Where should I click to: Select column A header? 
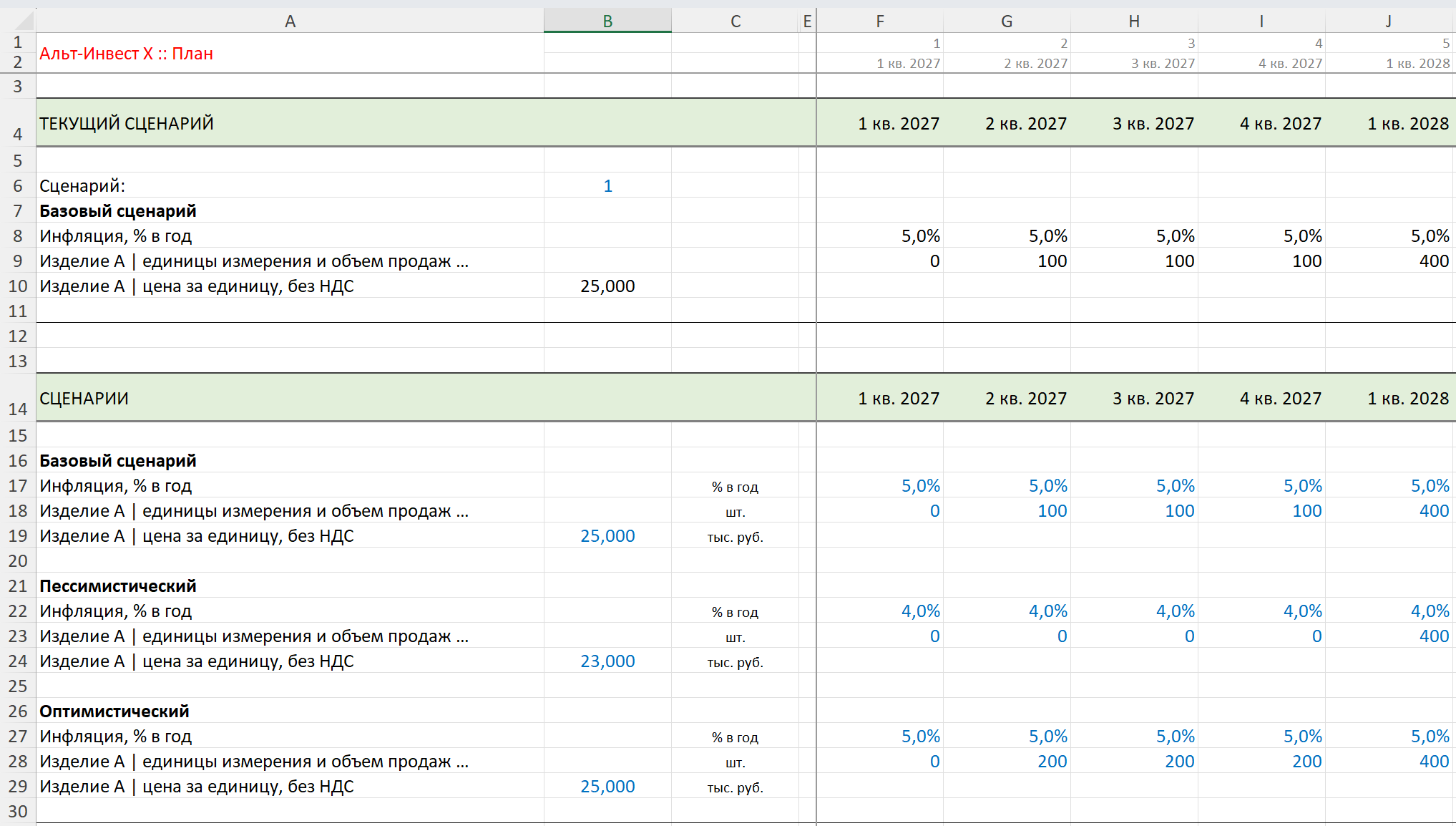coord(290,21)
